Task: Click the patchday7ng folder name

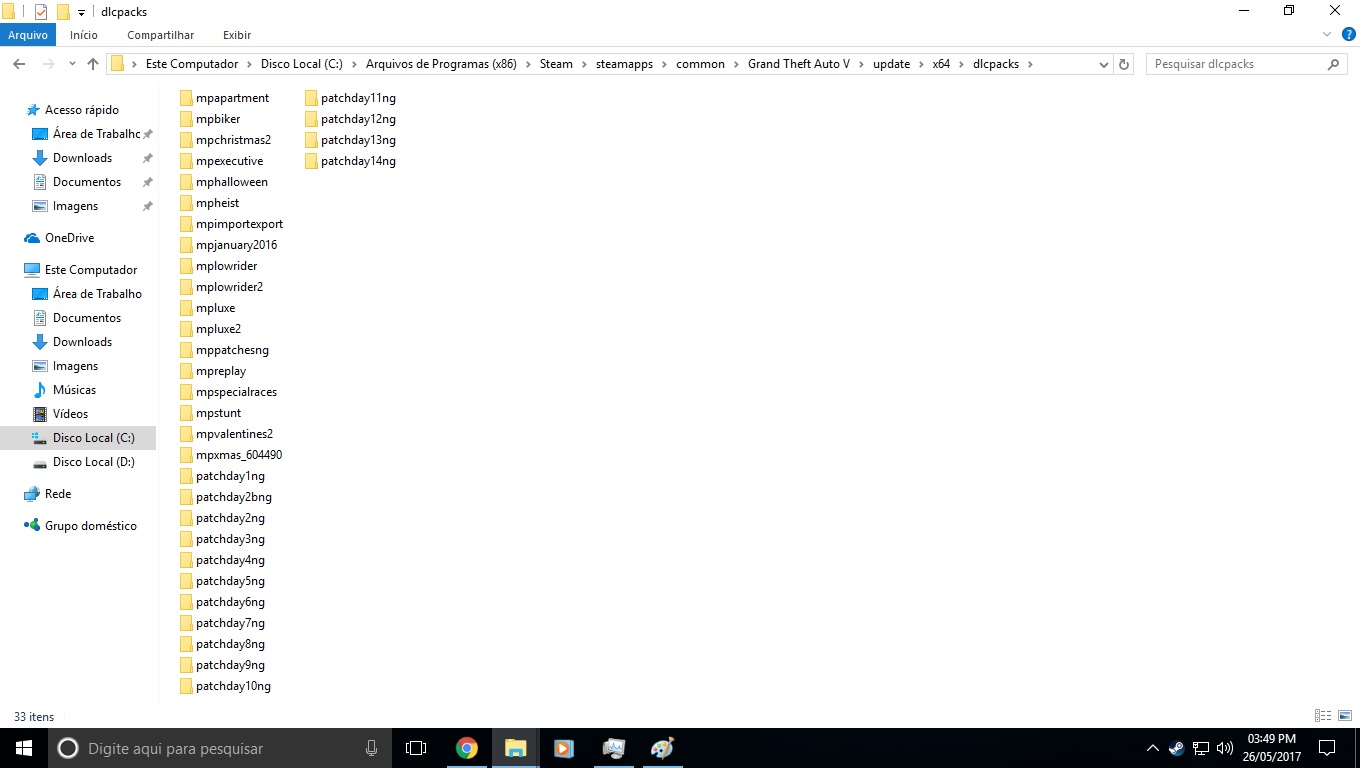Action: coord(230,623)
